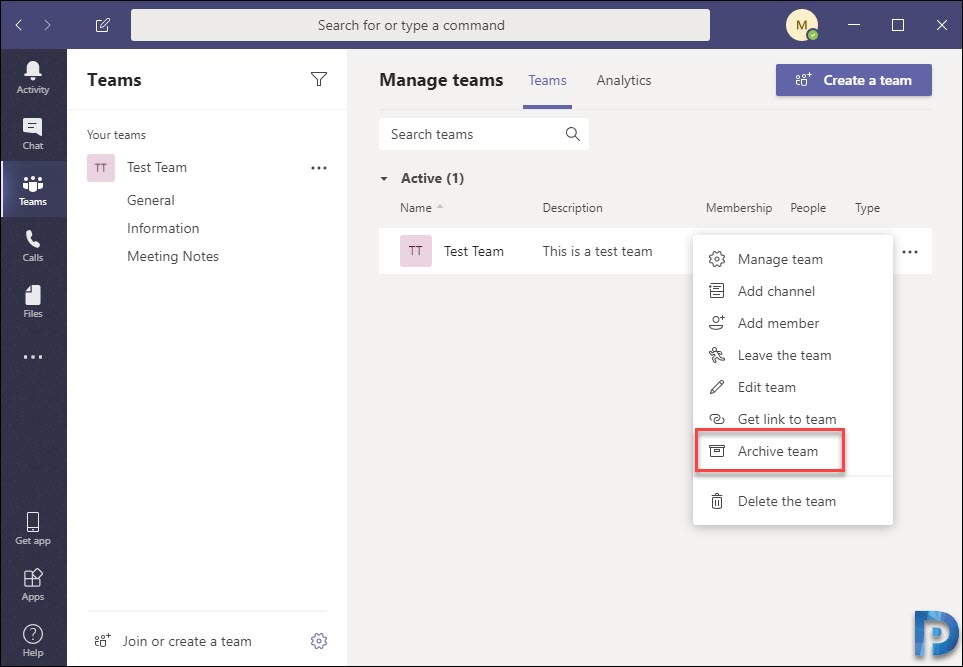This screenshot has width=963, height=667.
Task: Click the Type column header
Action: pos(867,208)
